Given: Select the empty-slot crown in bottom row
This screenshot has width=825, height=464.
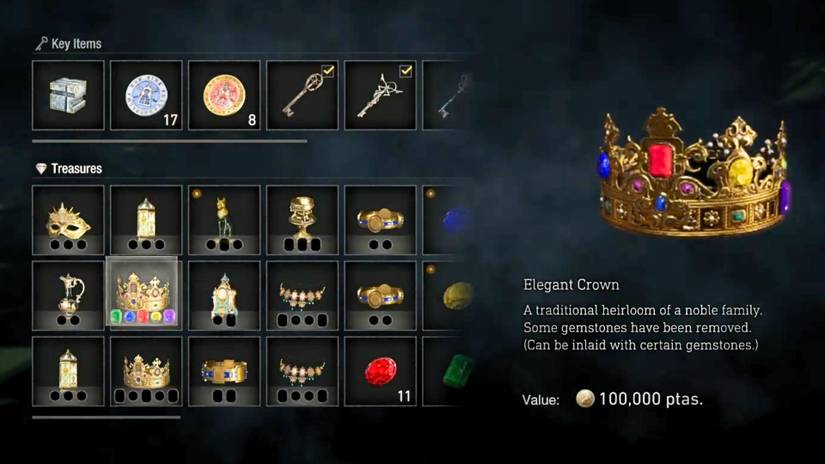Looking at the screenshot, I should tap(146, 371).
